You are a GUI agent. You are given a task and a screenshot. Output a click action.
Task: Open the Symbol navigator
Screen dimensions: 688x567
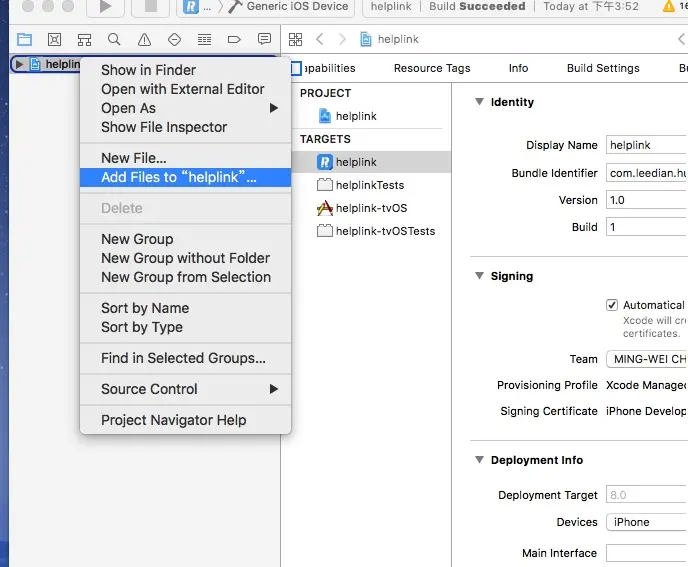84,39
